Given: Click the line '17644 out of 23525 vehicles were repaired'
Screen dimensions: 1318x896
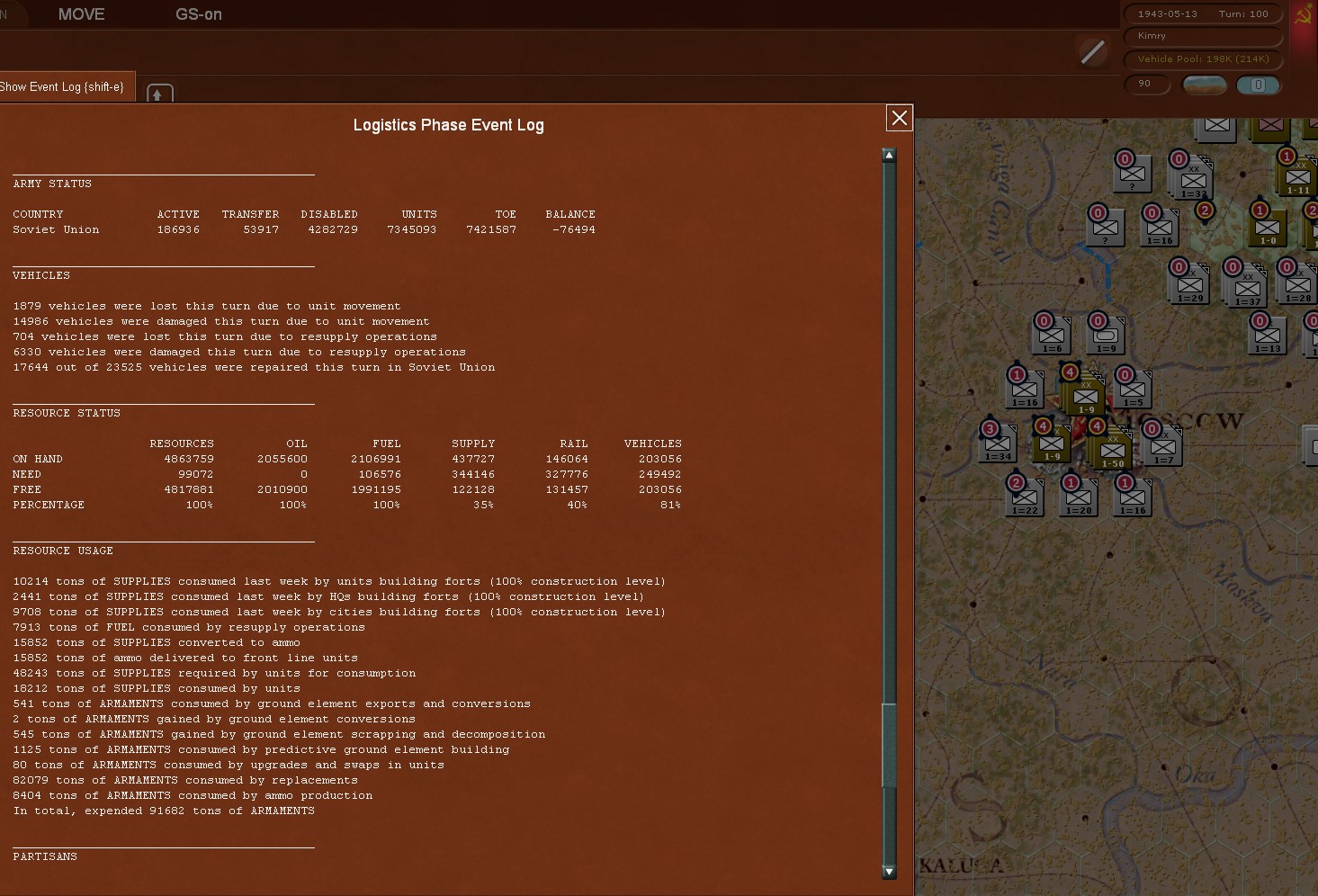Looking at the screenshot, I should [x=254, y=367].
